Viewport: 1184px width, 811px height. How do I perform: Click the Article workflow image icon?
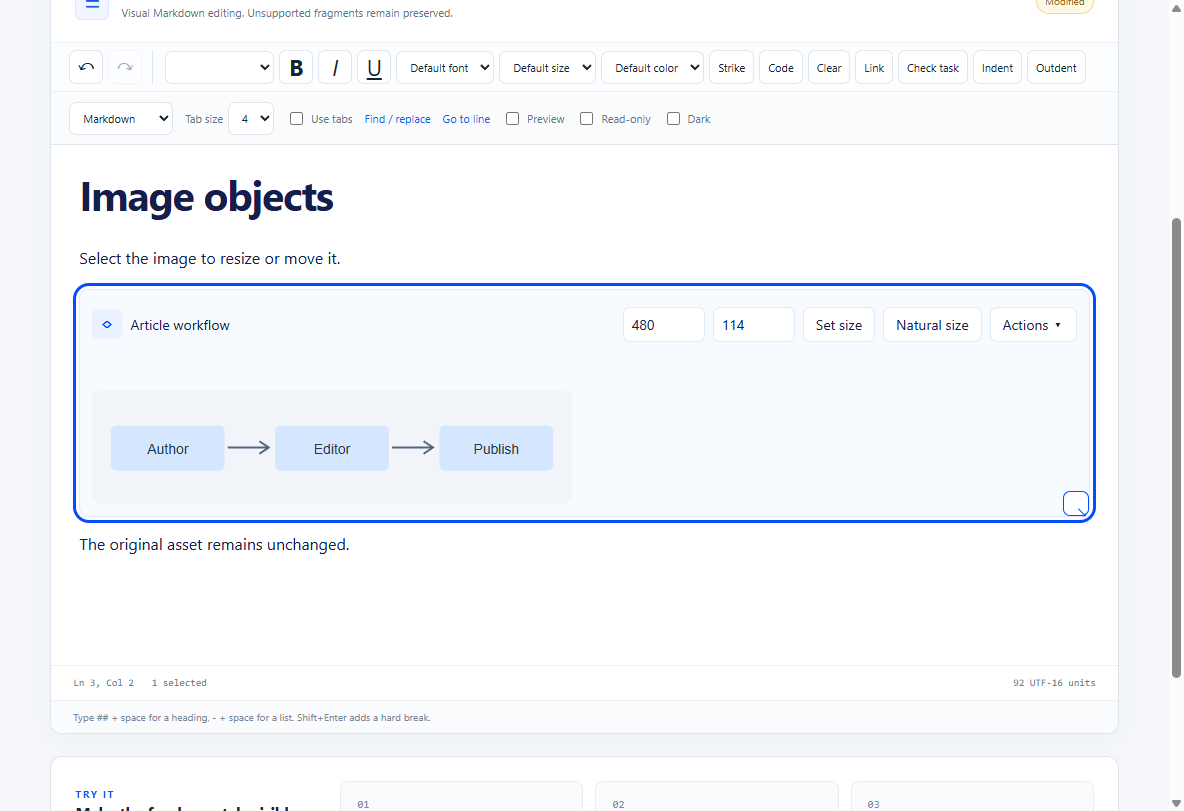pos(107,325)
